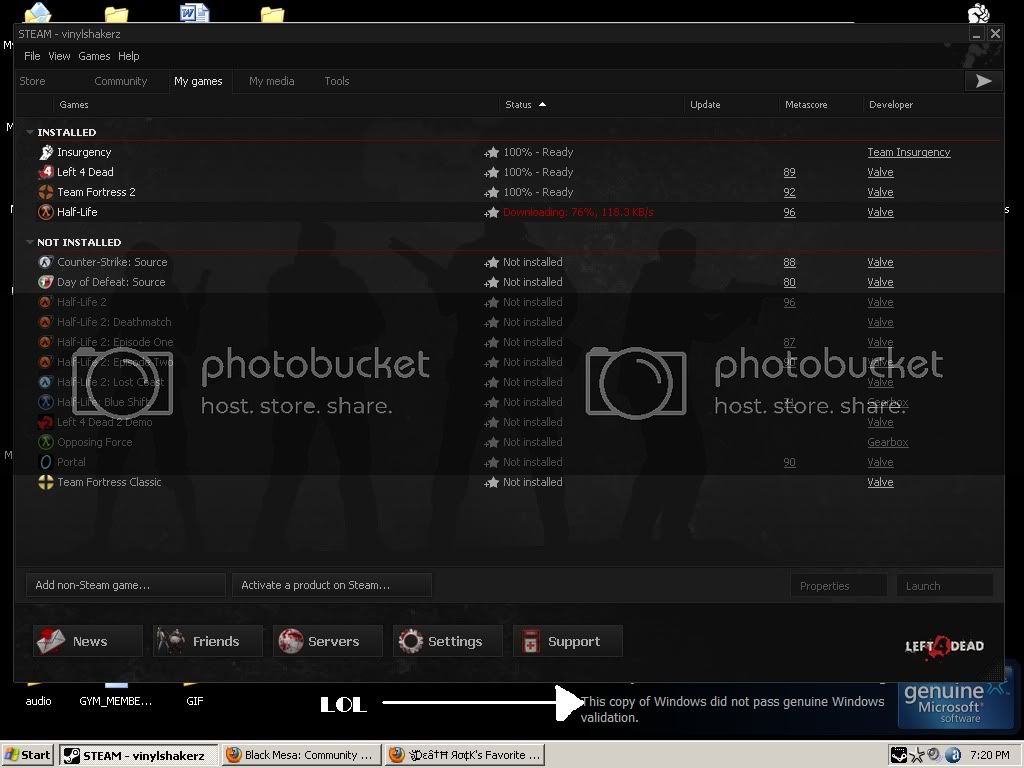Select the Insurgency game icon
This screenshot has height=768, width=1024.
46,152
